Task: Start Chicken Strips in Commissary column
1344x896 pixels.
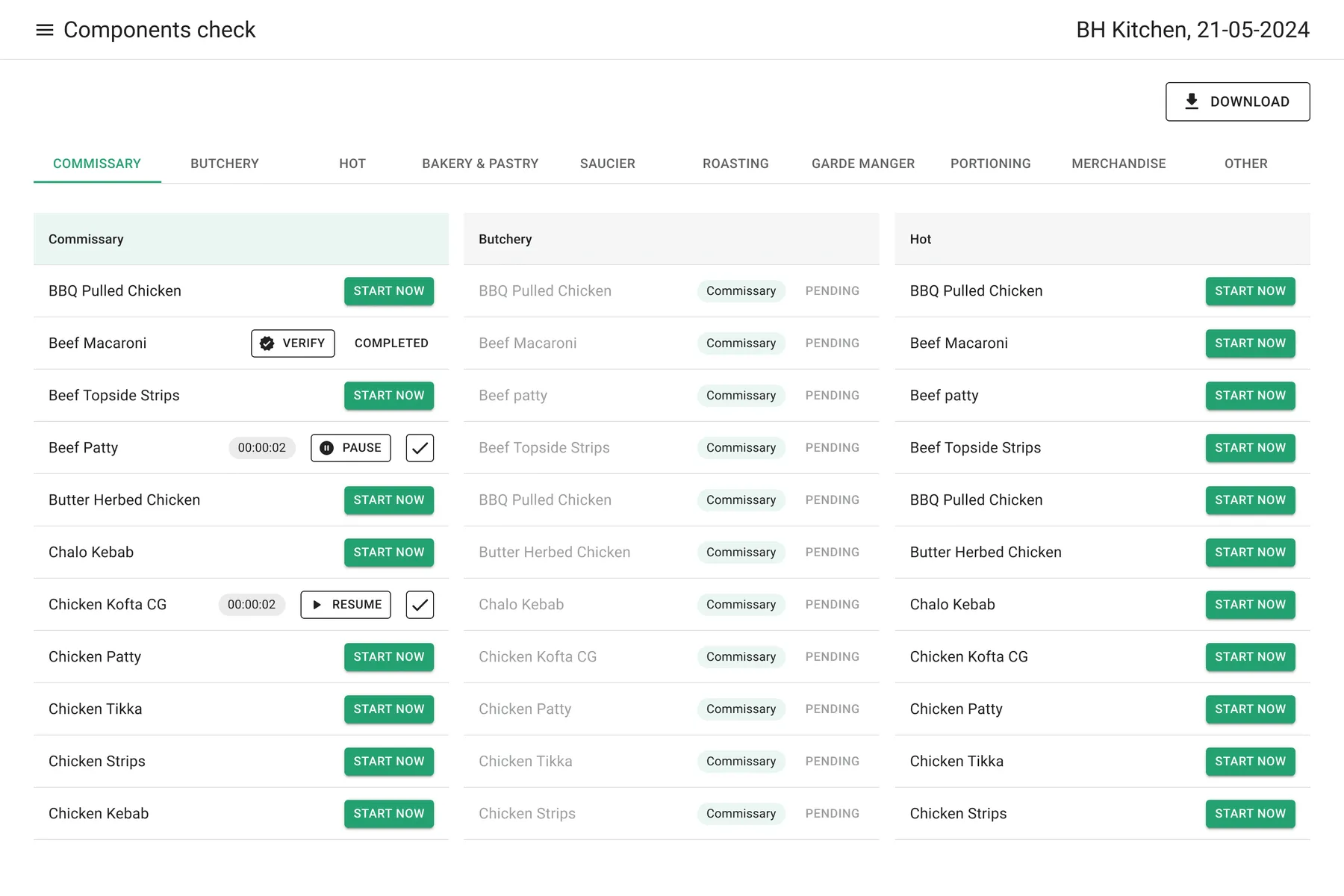Action: click(x=389, y=762)
